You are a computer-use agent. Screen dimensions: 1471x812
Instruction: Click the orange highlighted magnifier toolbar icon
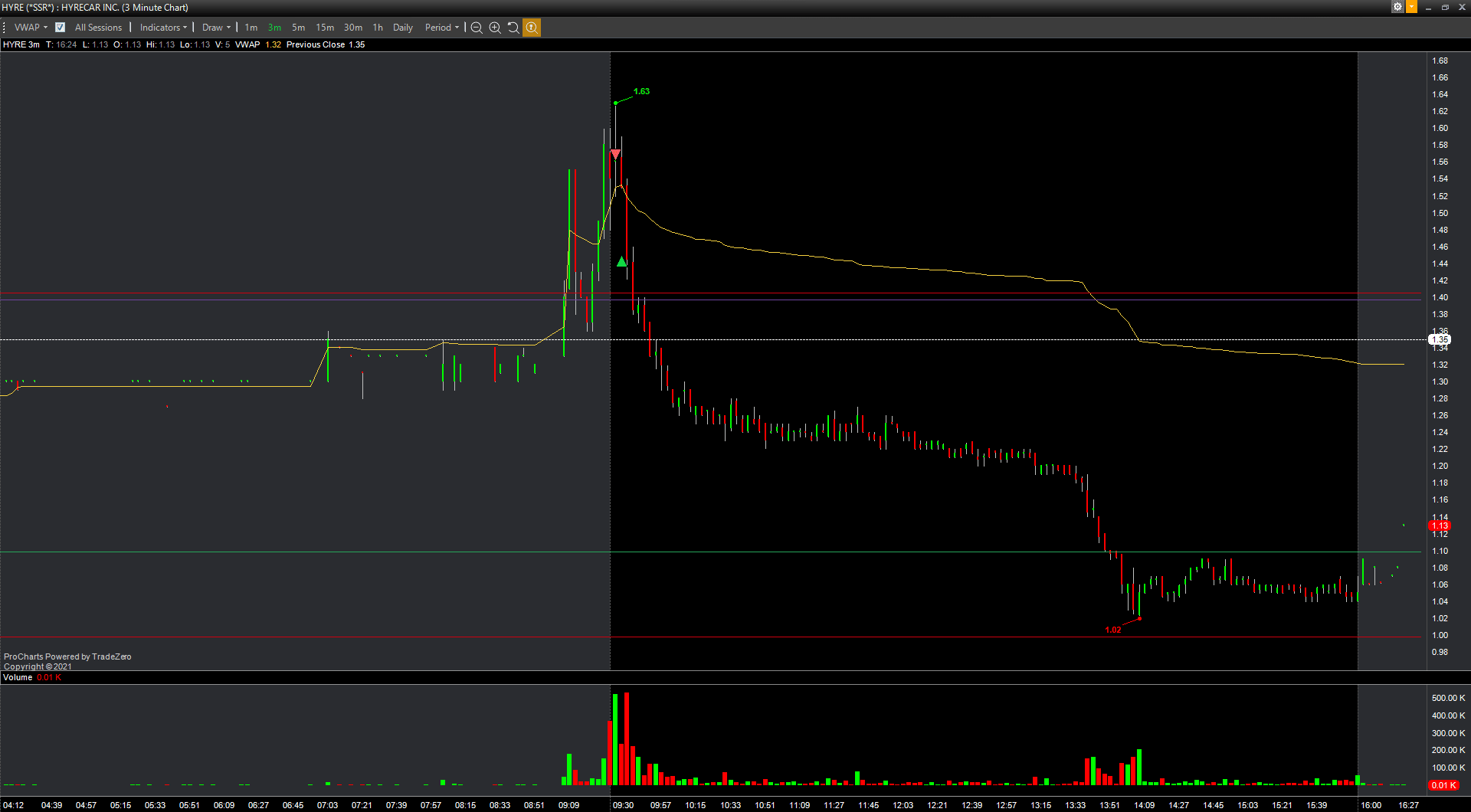(x=532, y=28)
